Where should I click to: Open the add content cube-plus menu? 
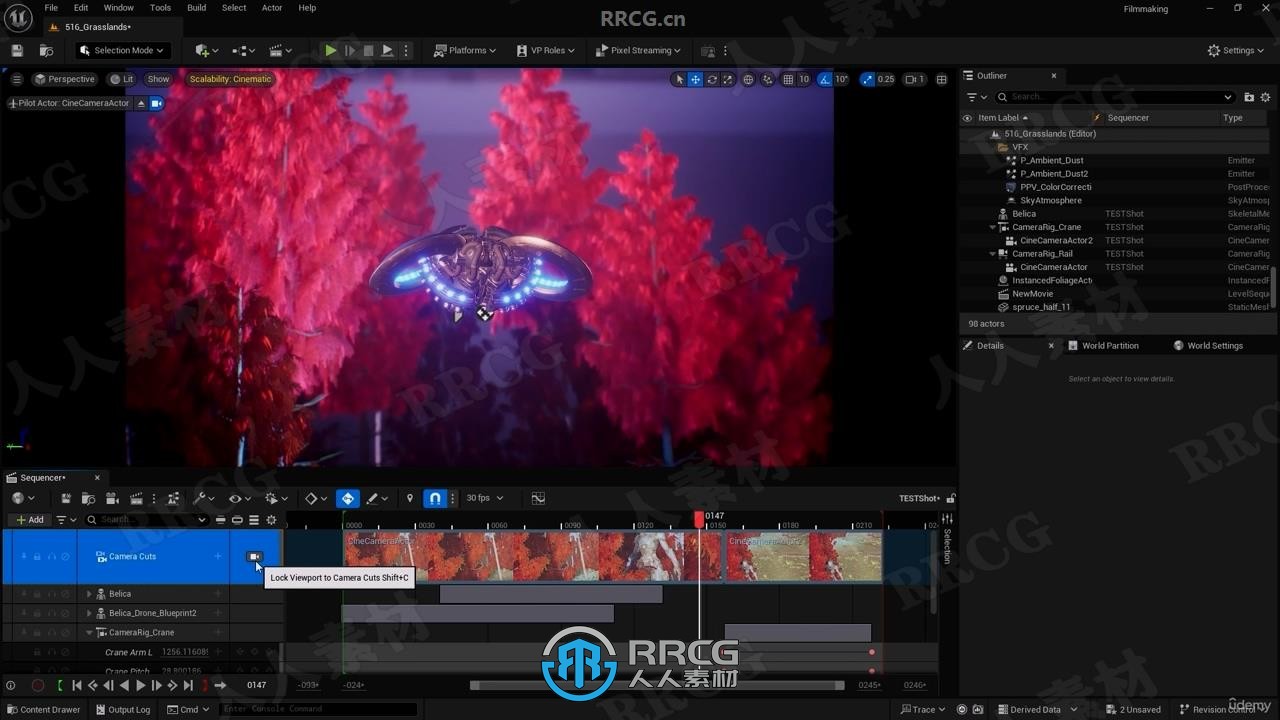(206, 50)
